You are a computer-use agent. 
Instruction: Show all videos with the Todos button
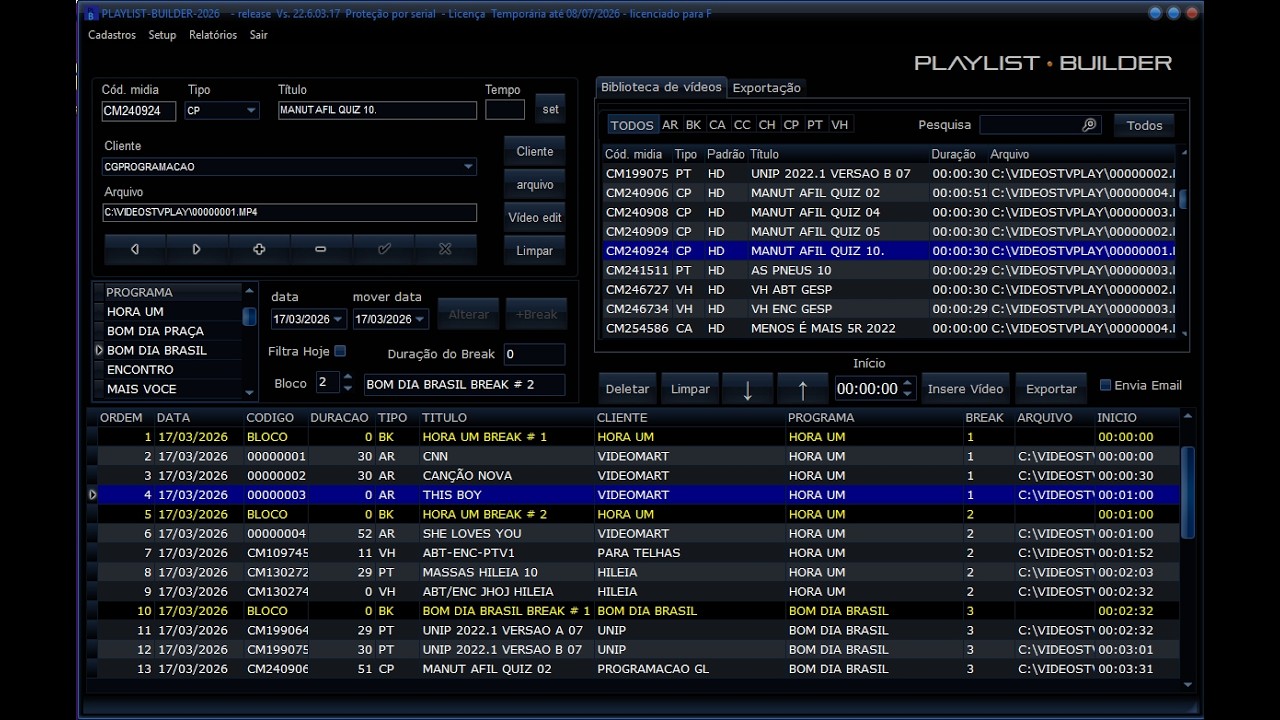[x=1144, y=125]
